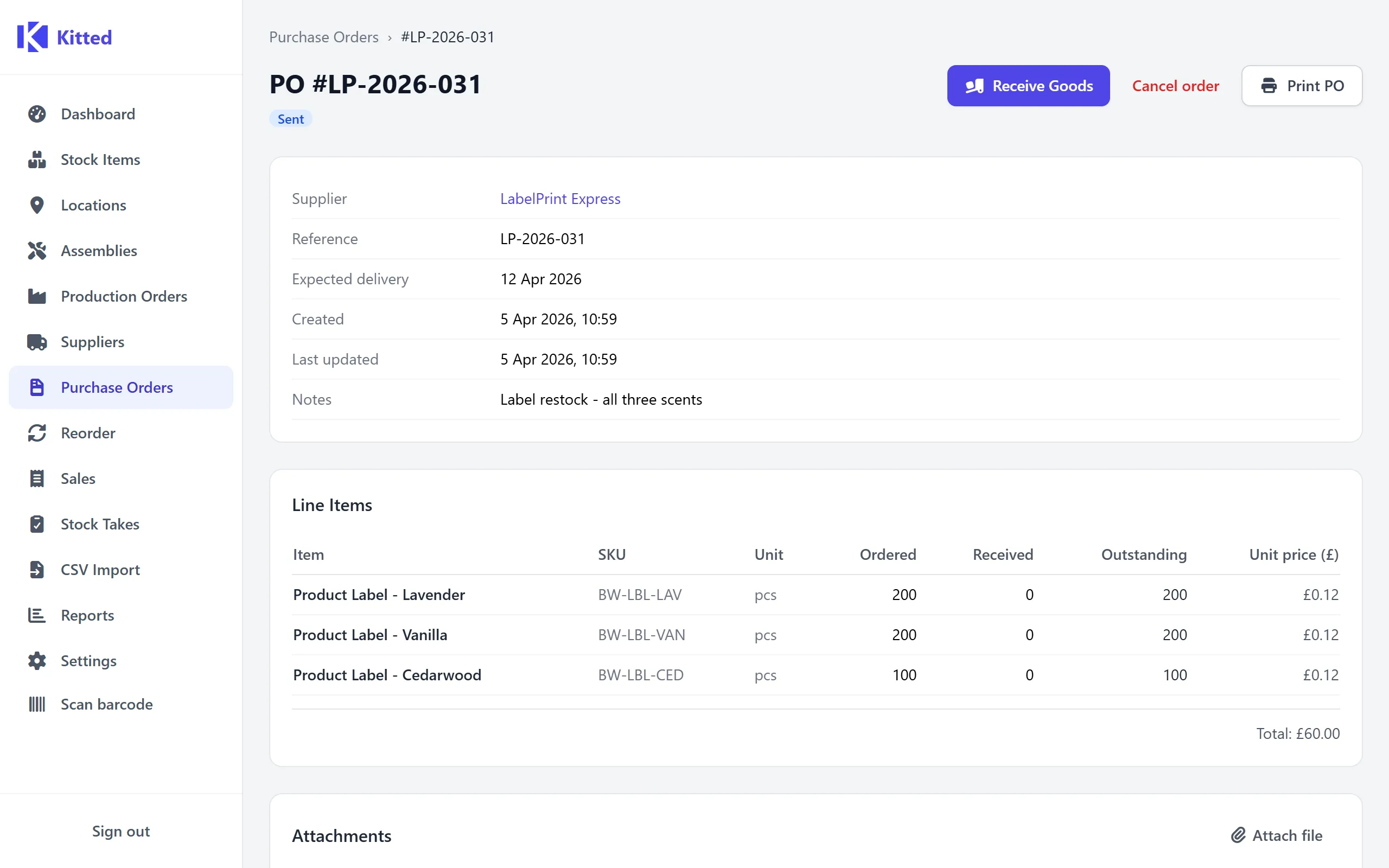Viewport: 1389px width, 868px height.
Task: Go back via Purchase Orders breadcrumb
Action: coord(324,37)
